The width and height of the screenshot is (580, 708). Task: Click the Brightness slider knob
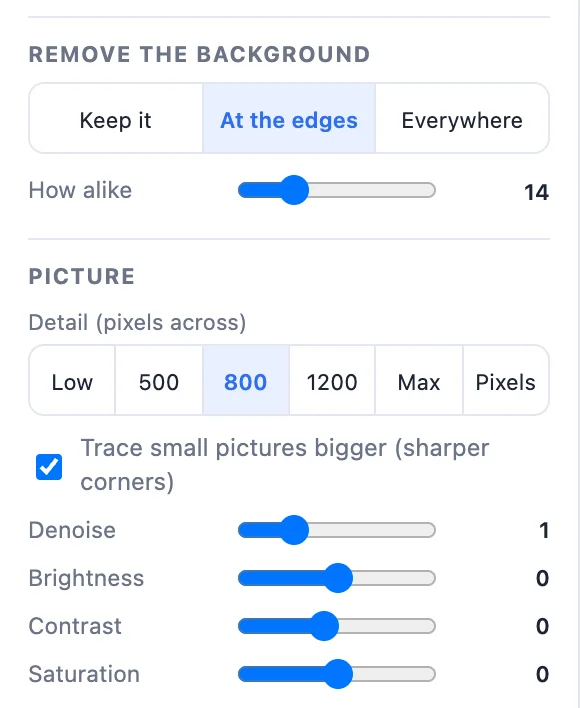tap(338, 578)
